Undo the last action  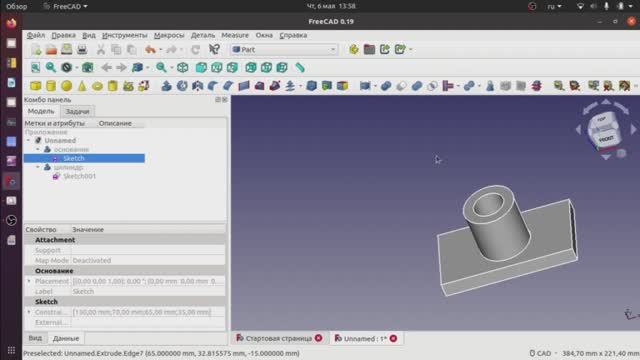[x=150, y=50]
